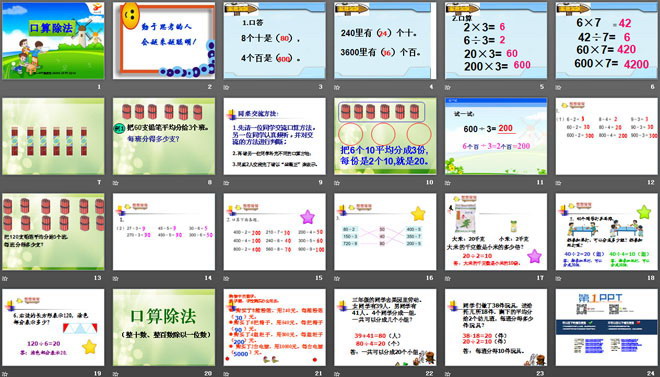Play the animation star under slide 16
Screen dimensions: 660x377
point(337,279)
